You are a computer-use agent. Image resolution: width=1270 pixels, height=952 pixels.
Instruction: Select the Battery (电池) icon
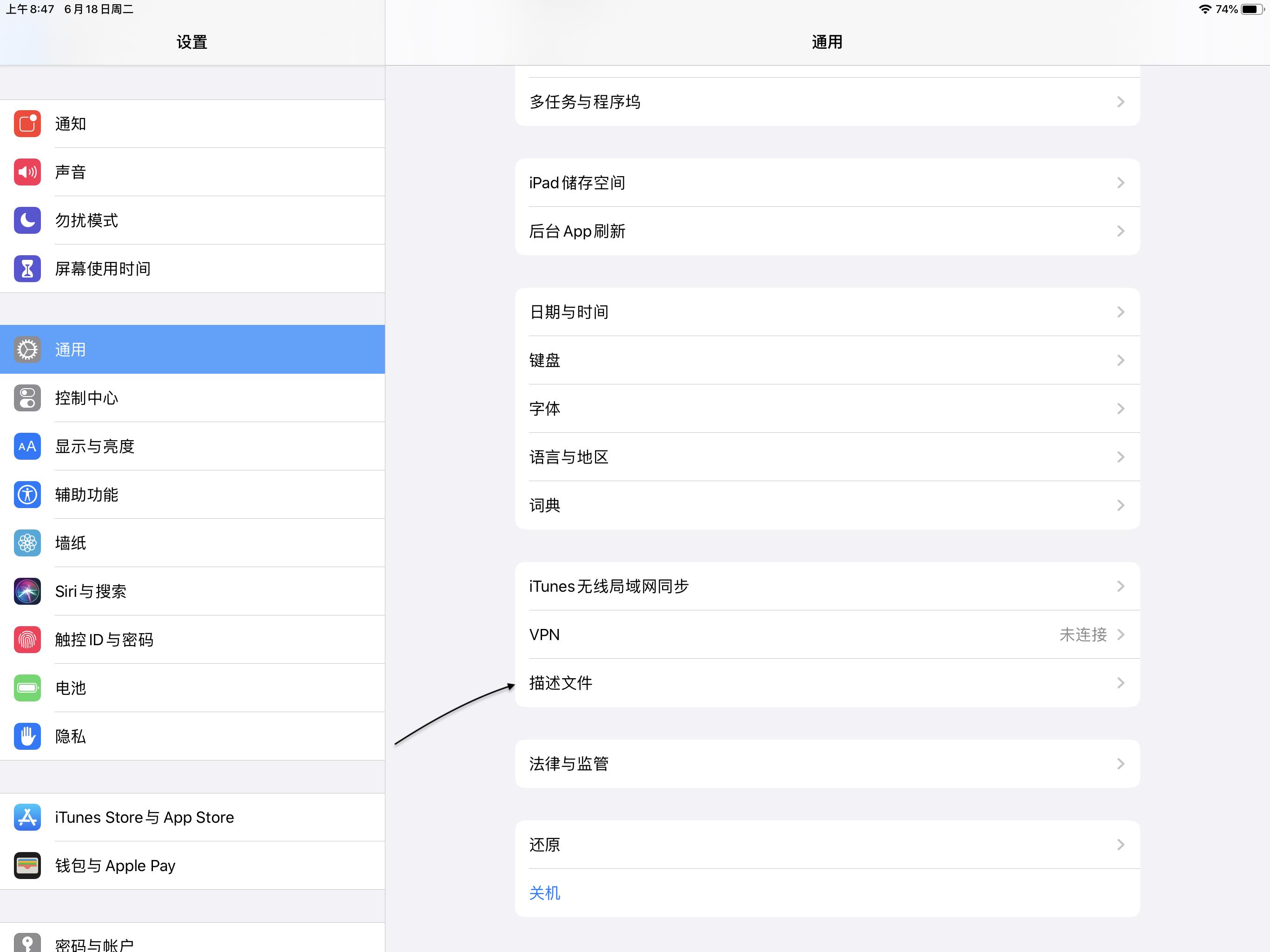click(27, 688)
